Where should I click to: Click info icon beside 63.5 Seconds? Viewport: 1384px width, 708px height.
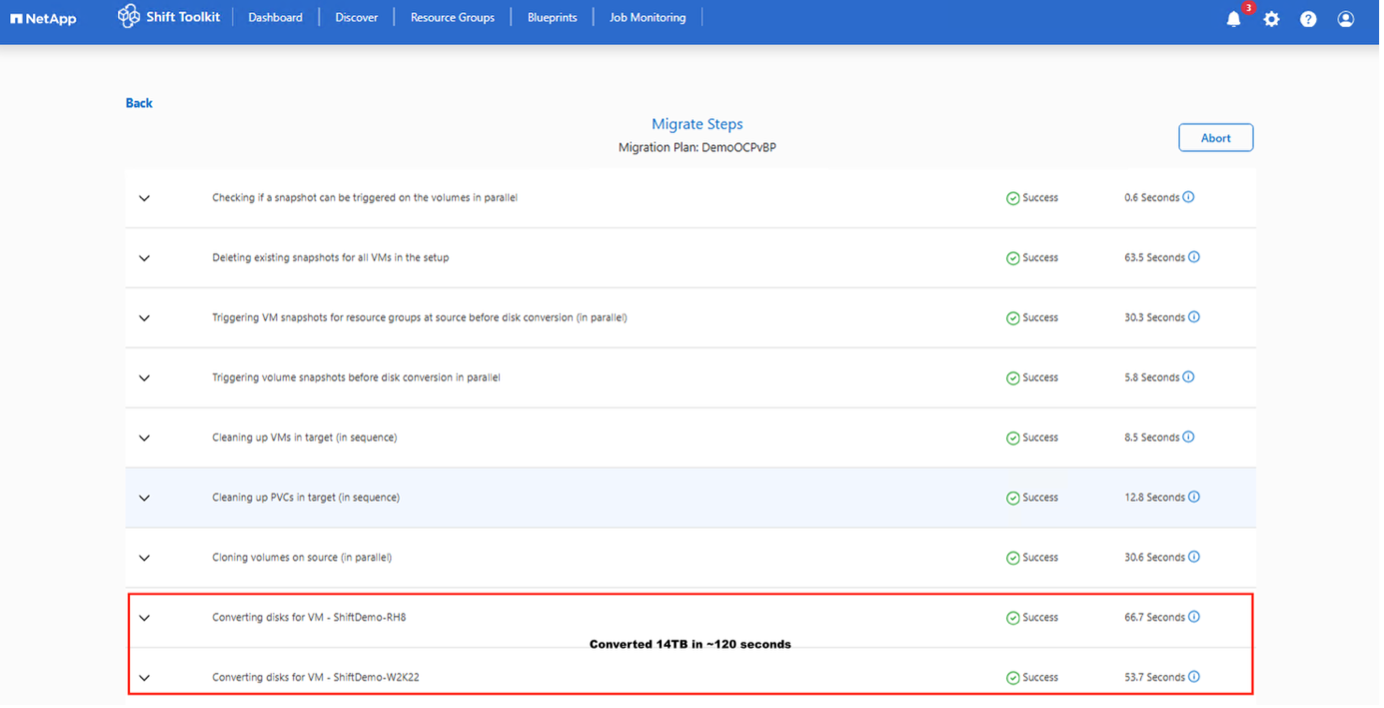[1193, 257]
